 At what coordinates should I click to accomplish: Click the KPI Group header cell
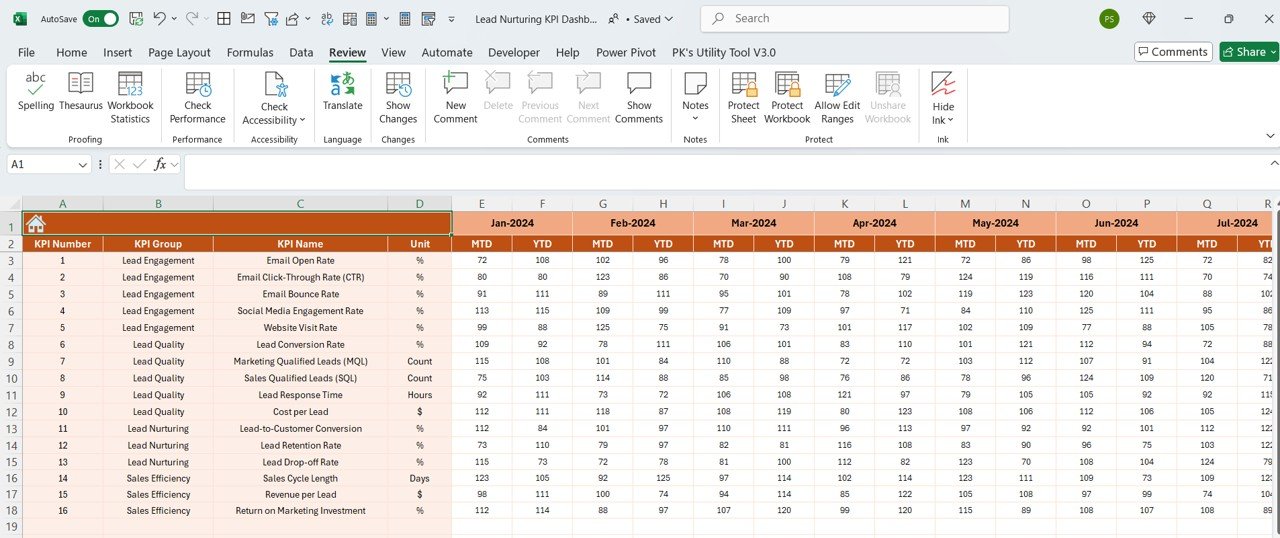tap(158, 244)
